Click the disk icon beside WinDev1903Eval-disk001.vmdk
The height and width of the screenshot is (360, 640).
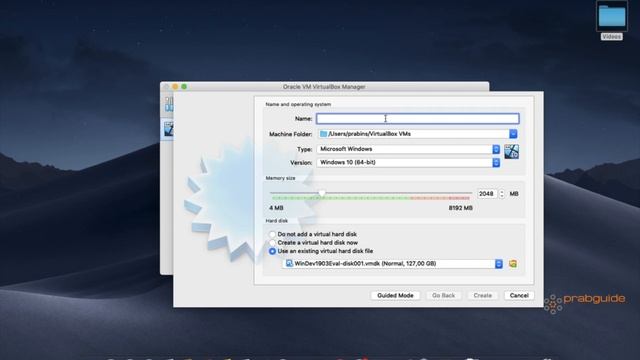click(289, 264)
